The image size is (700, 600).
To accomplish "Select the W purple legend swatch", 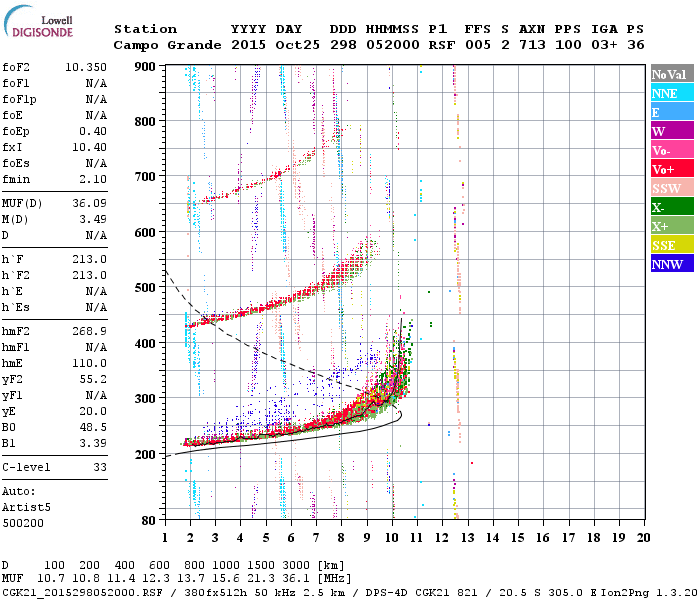I will point(672,131).
